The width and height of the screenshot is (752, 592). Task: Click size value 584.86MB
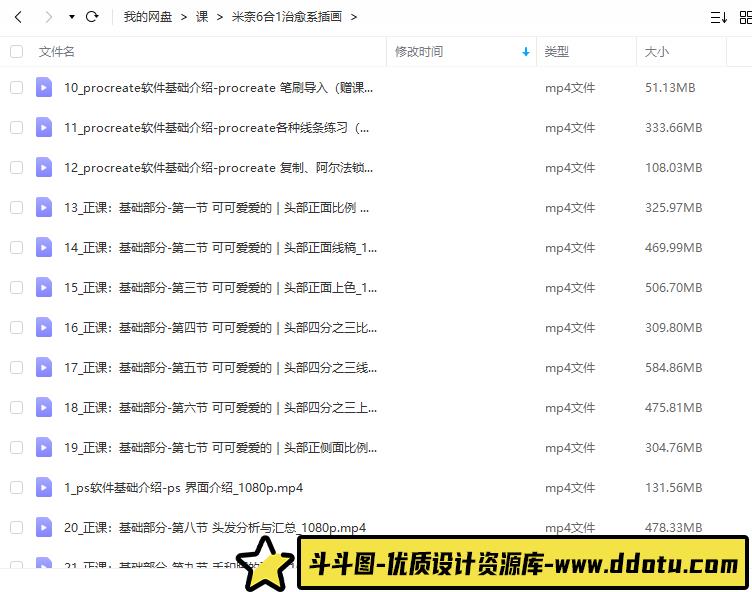pos(673,367)
